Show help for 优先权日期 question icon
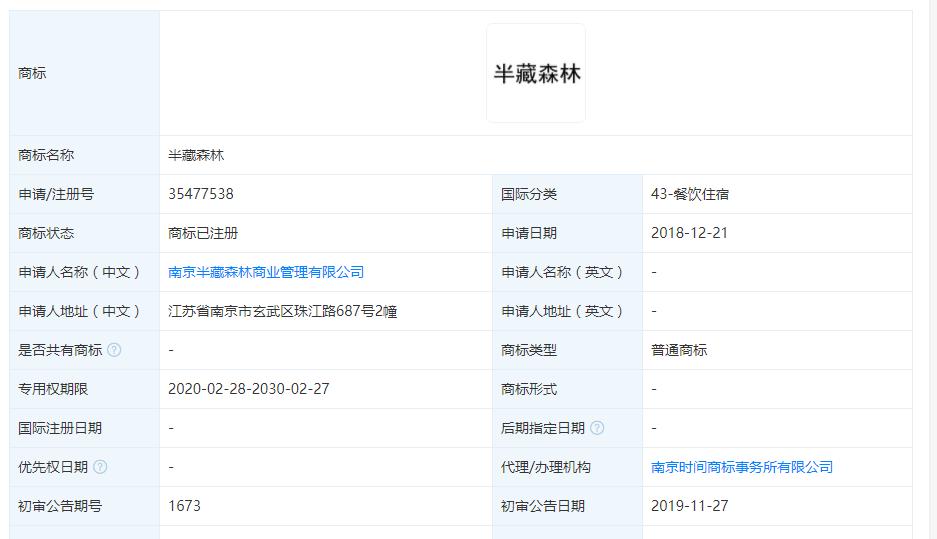The width and height of the screenshot is (937, 539). (x=100, y=467)
